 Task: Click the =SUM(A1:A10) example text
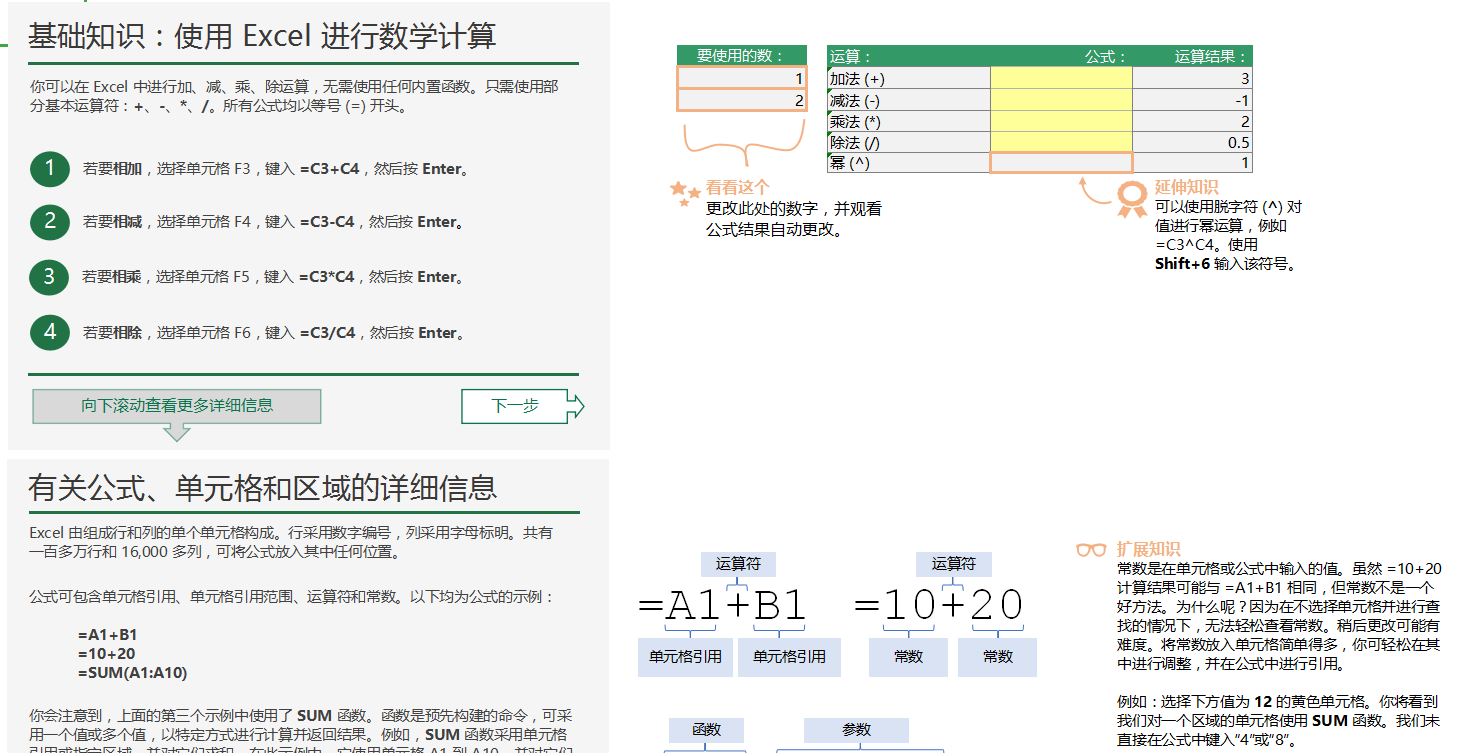[132, 672]
